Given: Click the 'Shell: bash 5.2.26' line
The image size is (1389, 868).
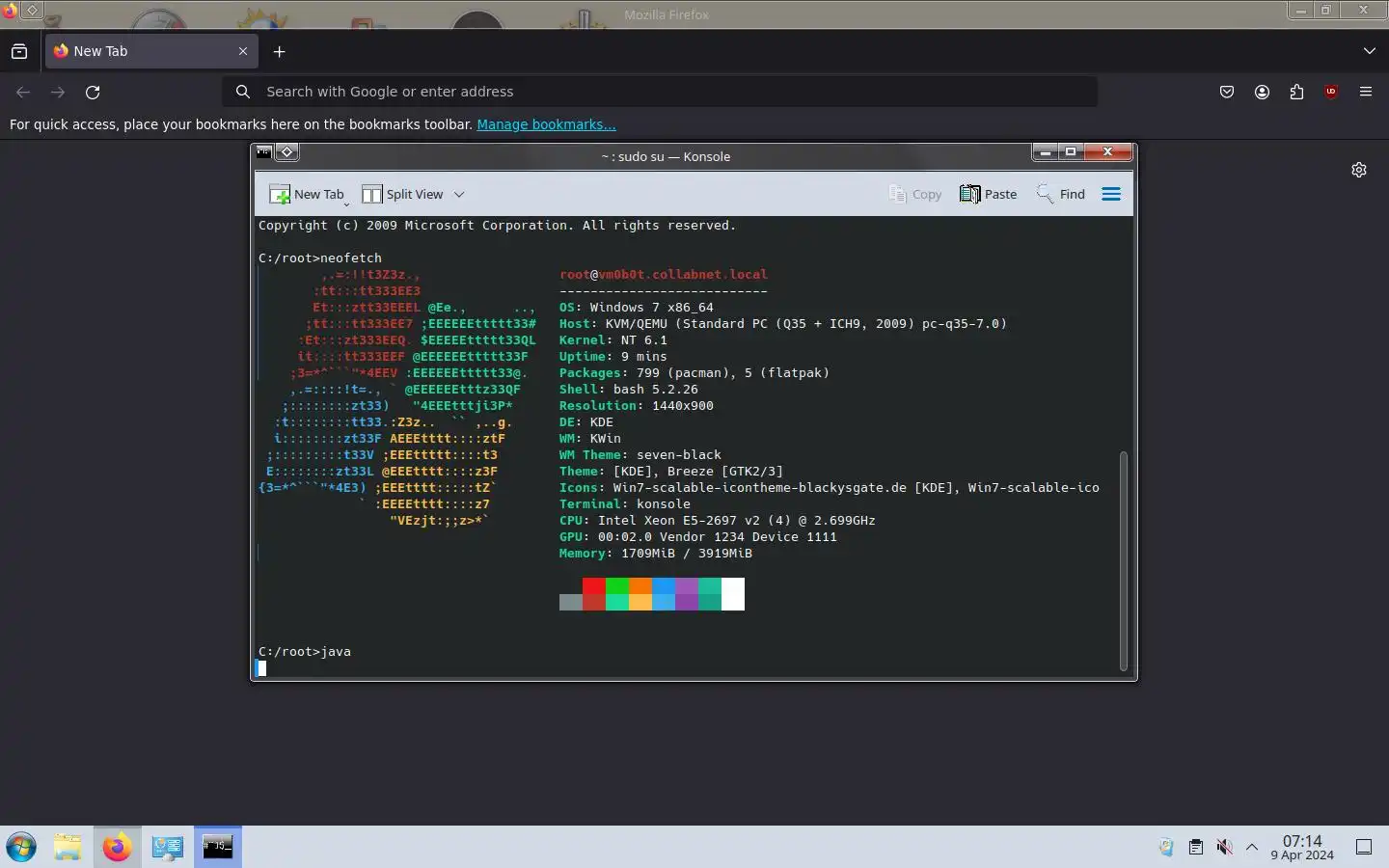Looking at the screenshot, I should [629, 390].
